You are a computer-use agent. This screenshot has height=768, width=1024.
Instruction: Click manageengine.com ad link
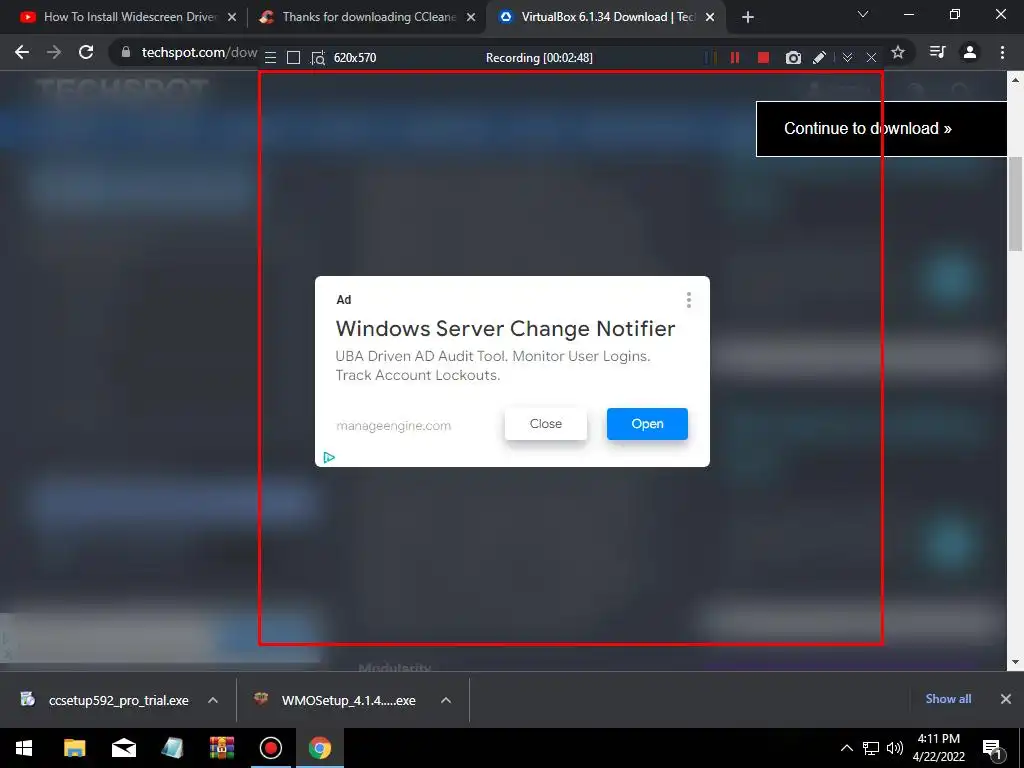point(393,426)
